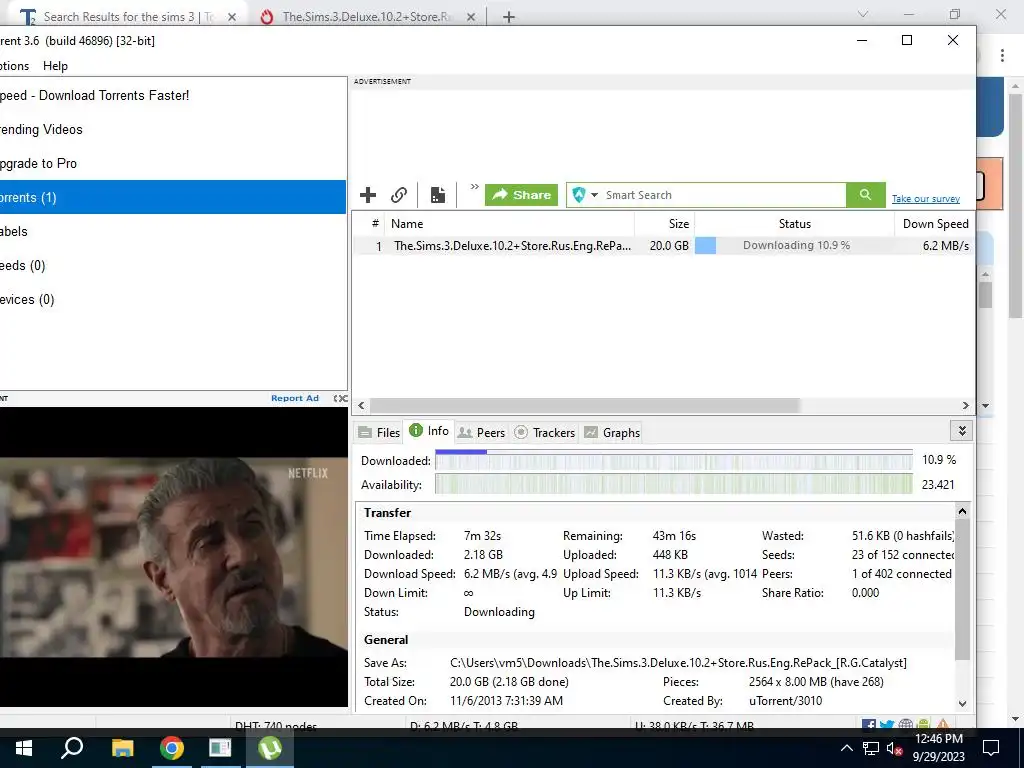The image size is (1024, 768).
Task: Click the Report Ad link
Action: tap(295, 398)
